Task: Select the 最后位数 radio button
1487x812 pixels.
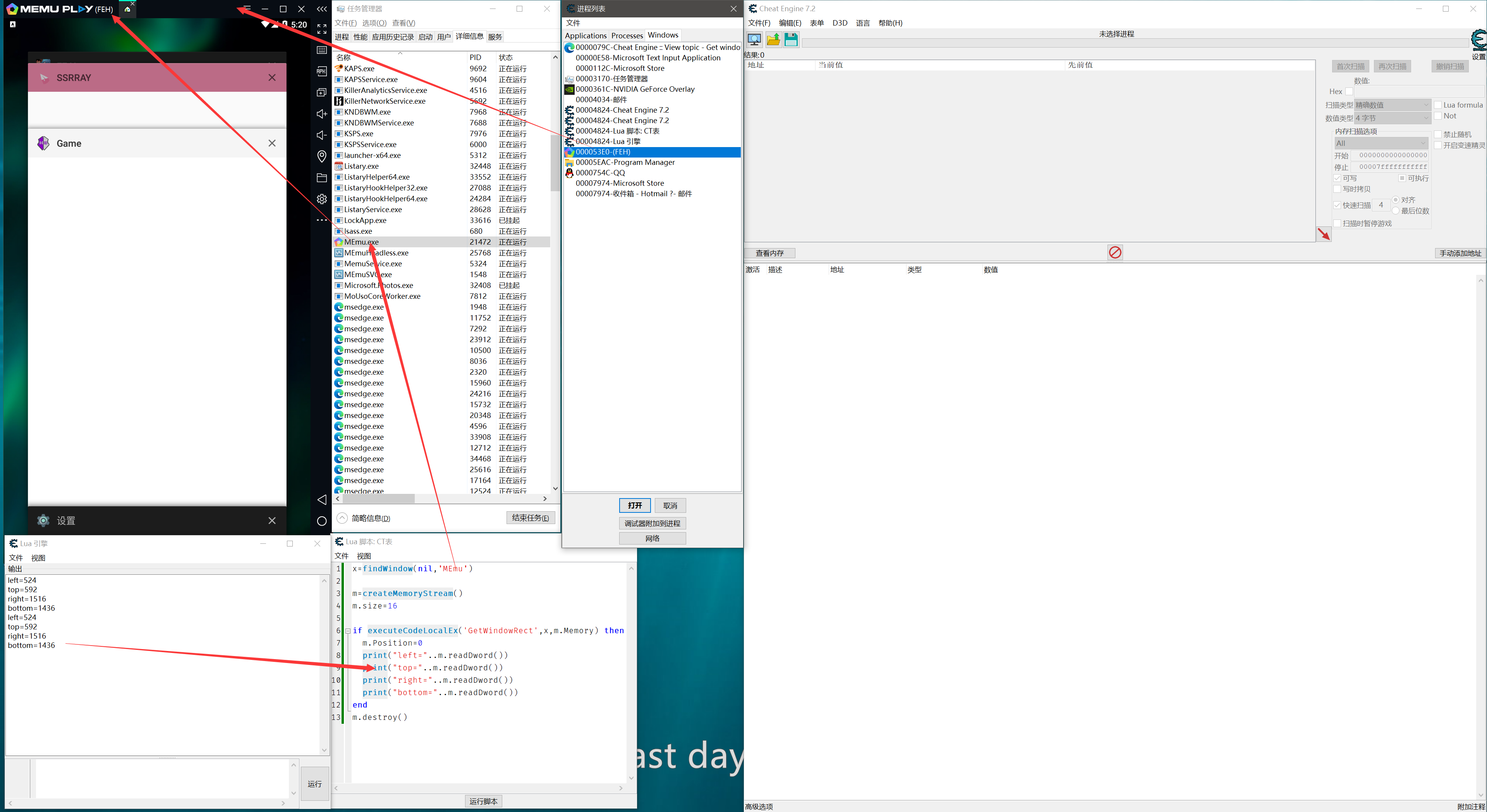Action: (x=1395, y=211)
